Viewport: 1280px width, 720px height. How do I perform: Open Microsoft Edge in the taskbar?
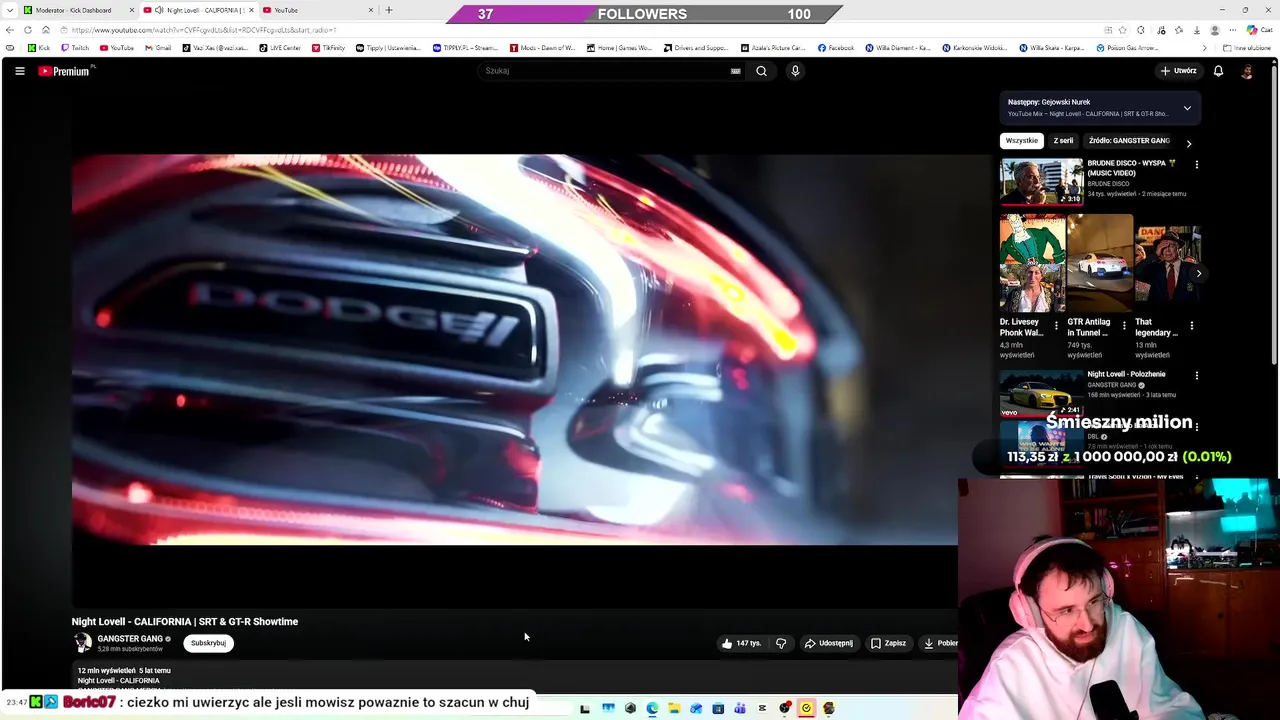[652, 708]
